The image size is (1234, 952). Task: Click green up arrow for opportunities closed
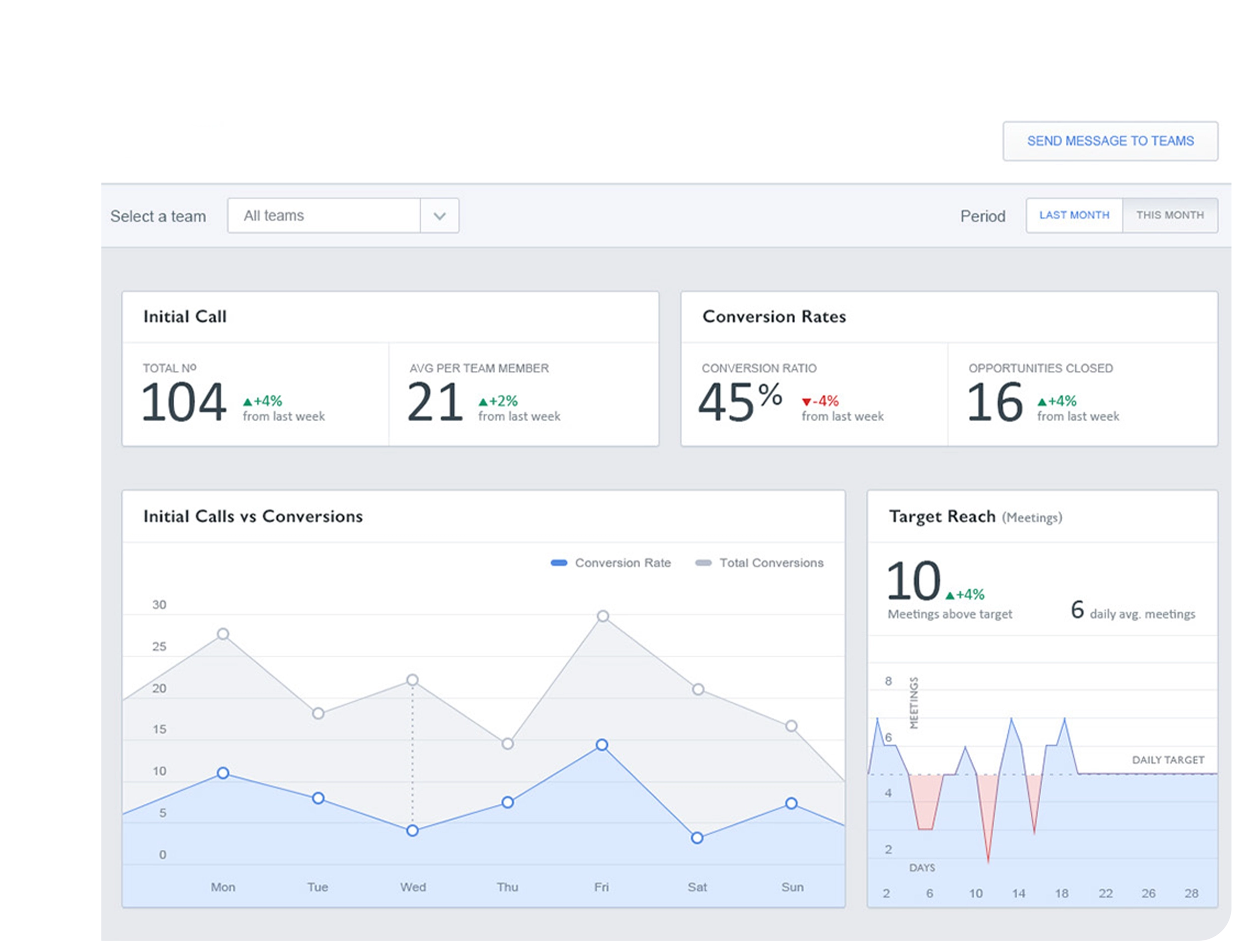point(1041,402)
